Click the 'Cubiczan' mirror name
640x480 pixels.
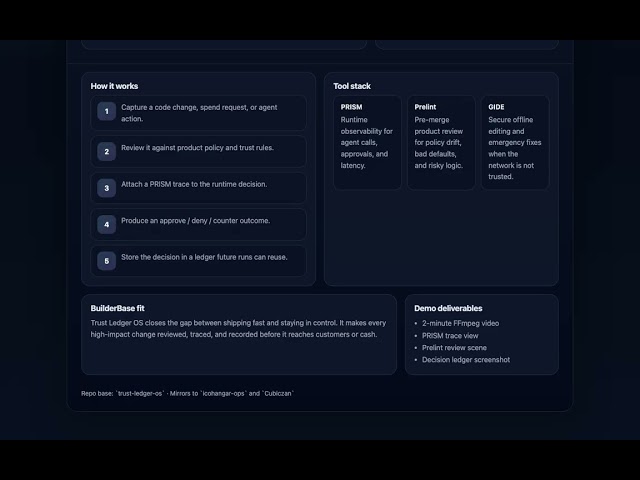[278, 393]
